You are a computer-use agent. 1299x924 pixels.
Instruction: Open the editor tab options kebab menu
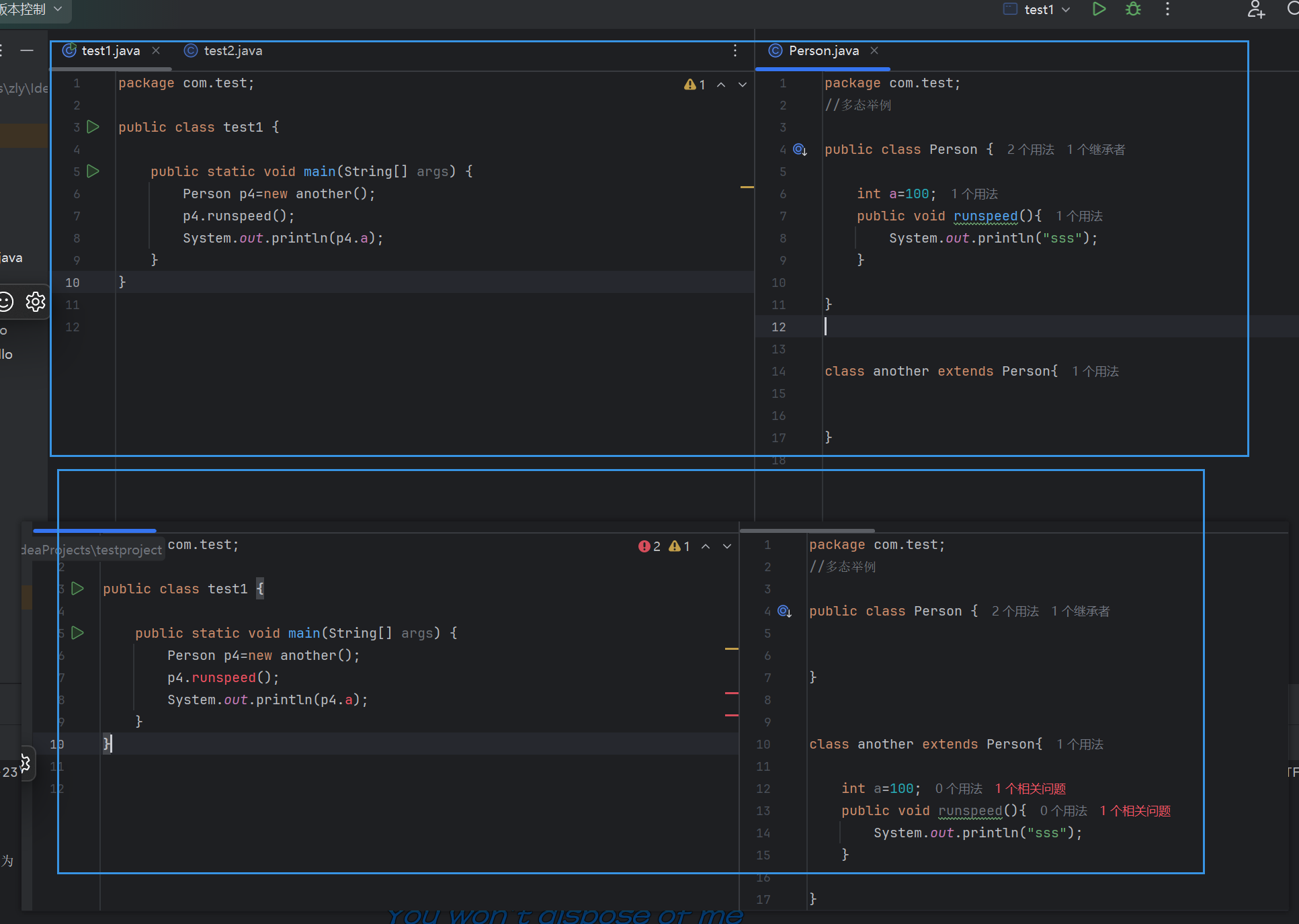[x=735, y=50]
